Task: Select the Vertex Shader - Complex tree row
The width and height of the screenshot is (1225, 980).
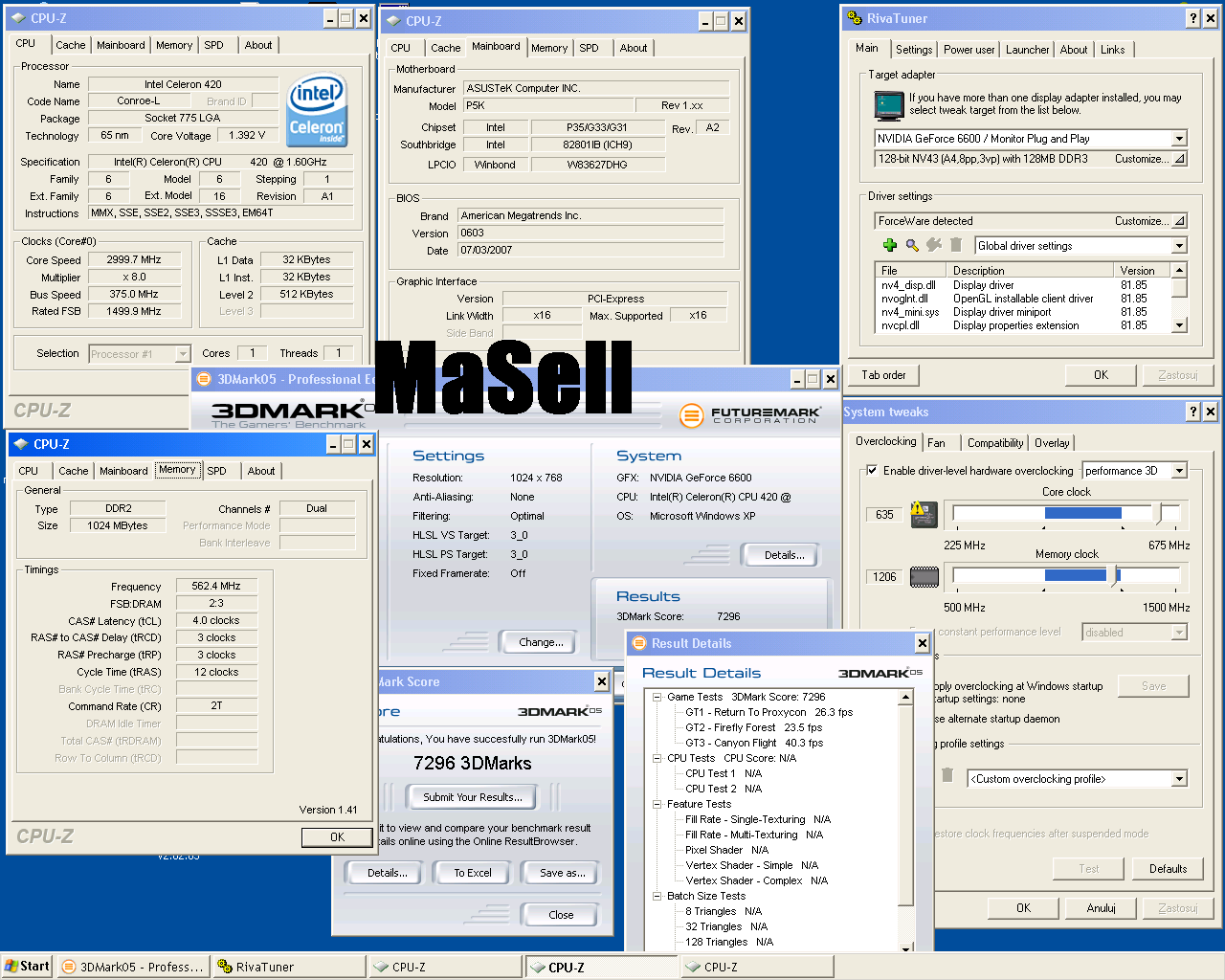Action: (756, 880)
